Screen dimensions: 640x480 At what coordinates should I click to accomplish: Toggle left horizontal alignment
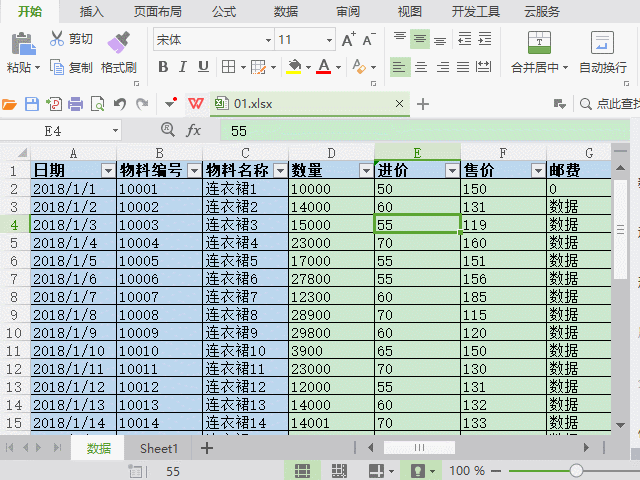pyautogui.click(x=399, y=67)
